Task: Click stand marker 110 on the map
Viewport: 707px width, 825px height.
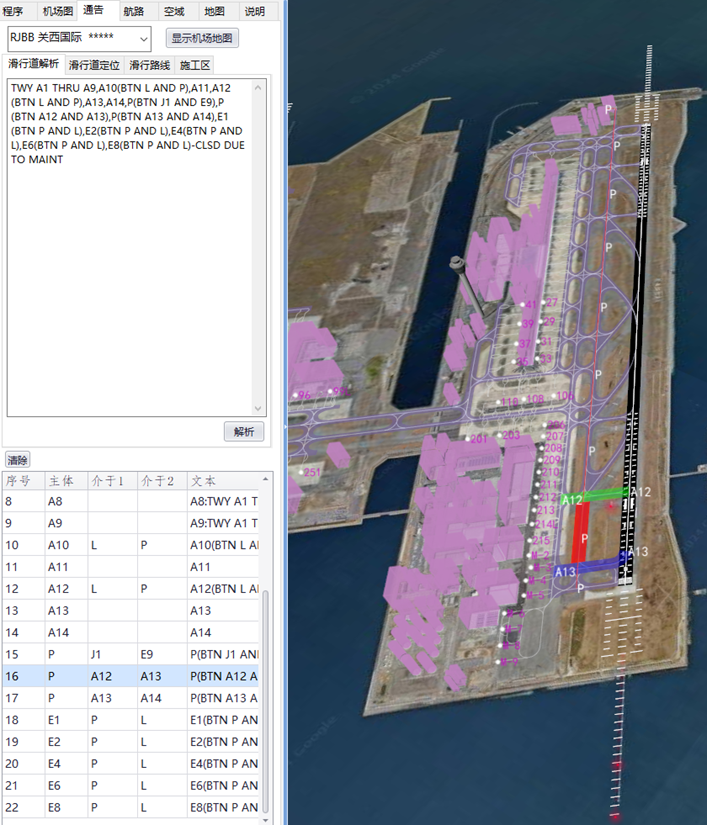Action: click(x=510, y=402)
